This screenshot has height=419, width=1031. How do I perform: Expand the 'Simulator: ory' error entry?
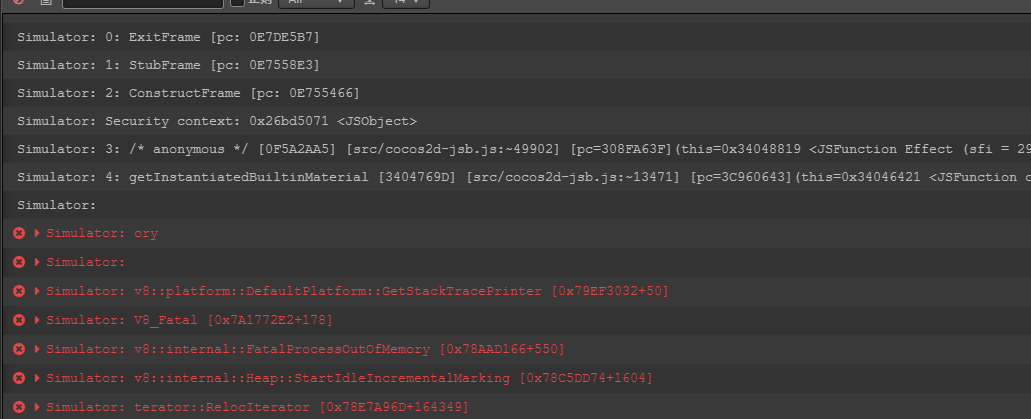(x=38, y=233)
